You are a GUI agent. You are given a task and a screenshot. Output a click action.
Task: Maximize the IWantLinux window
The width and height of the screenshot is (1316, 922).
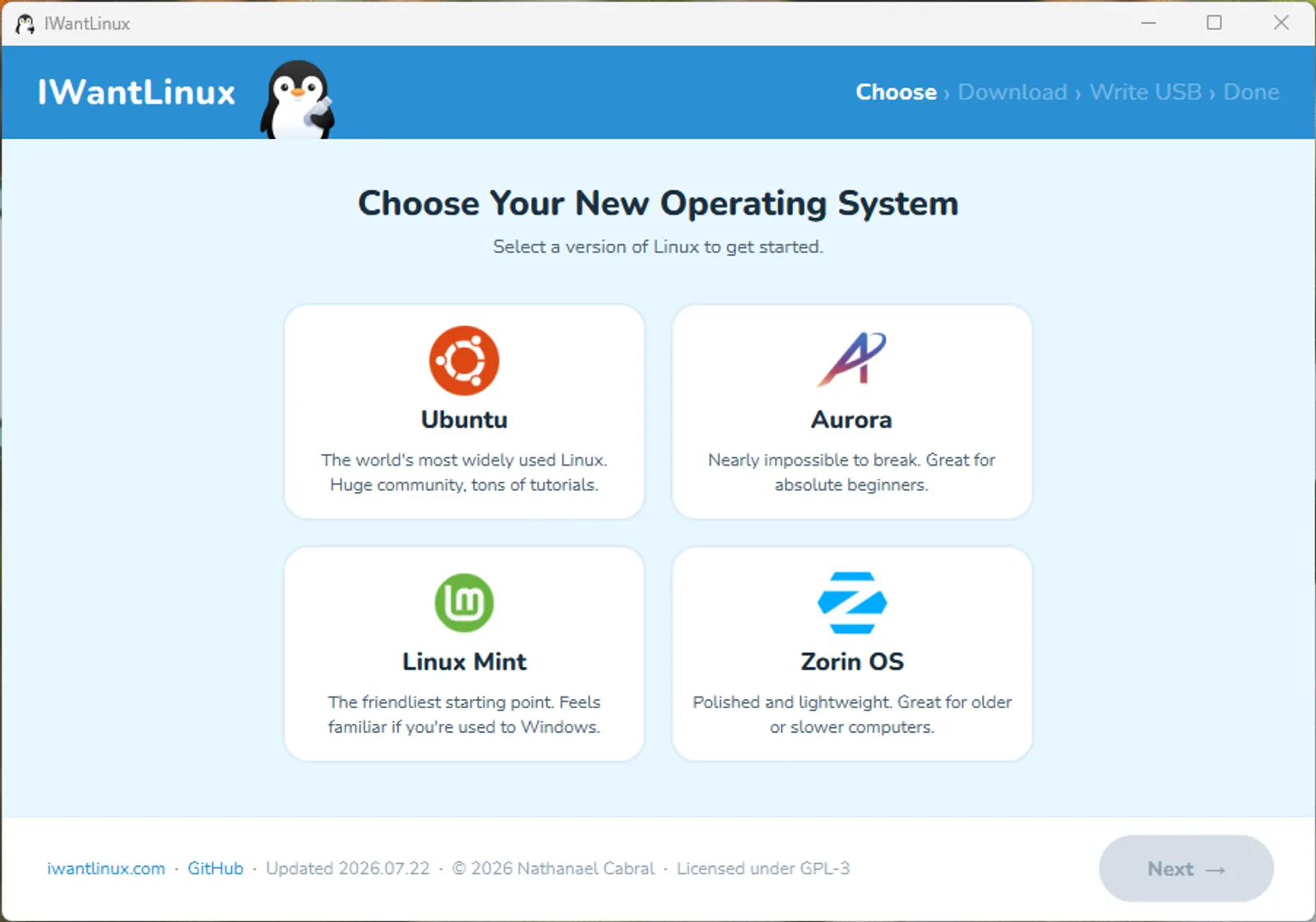(1214, 23)
